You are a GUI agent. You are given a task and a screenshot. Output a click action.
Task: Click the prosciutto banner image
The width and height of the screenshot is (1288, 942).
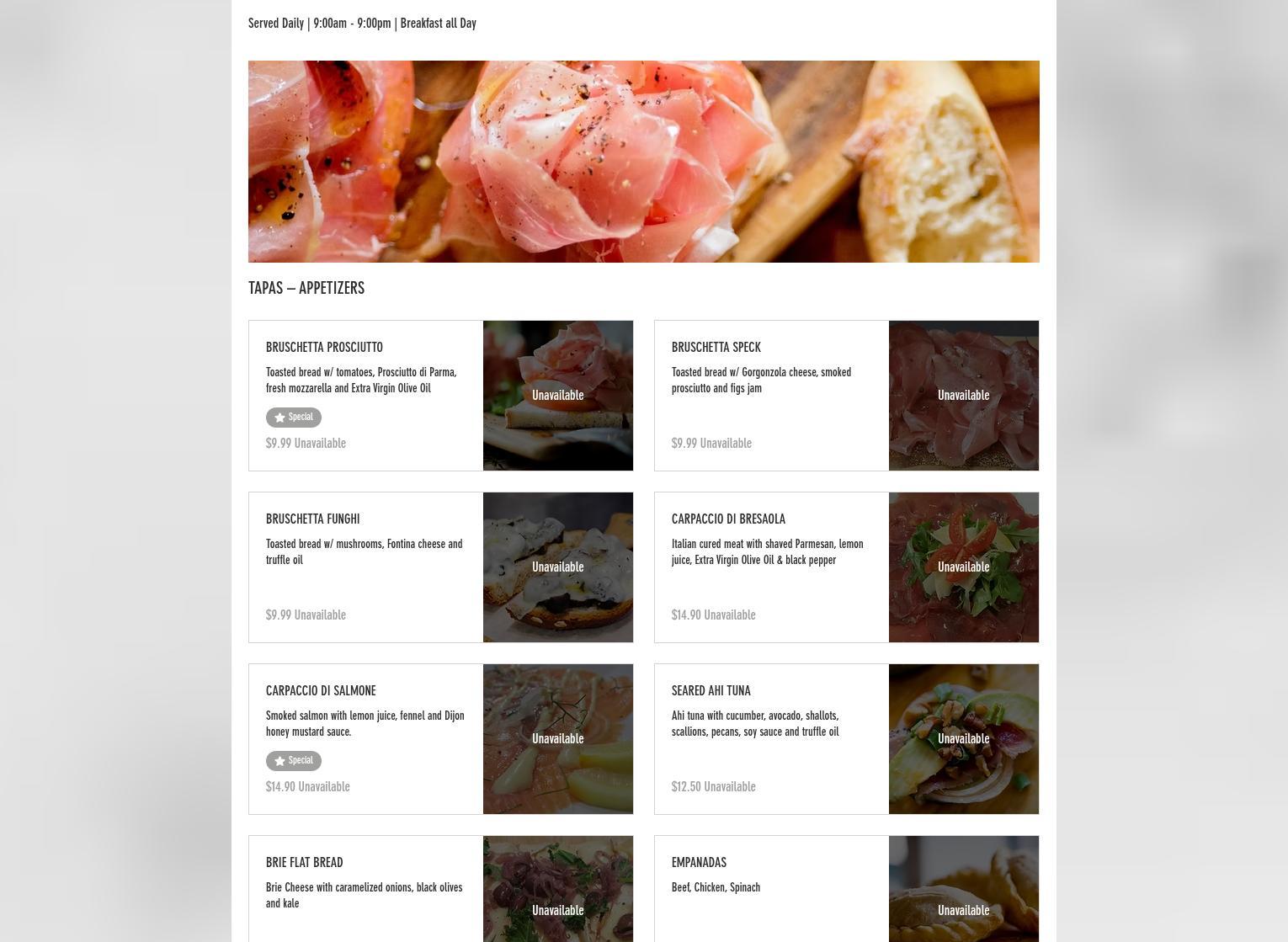coord(644,162)
